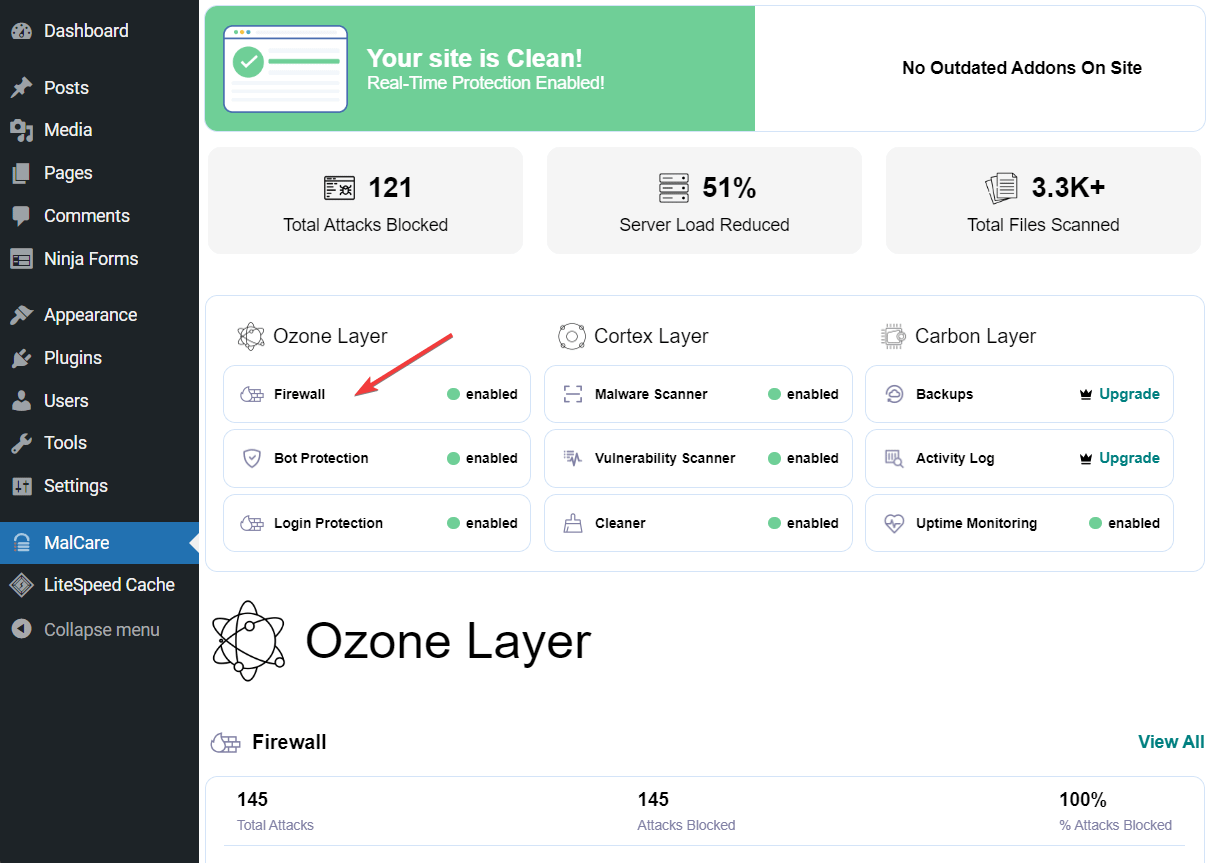This screenshot has width=1210, height=863.
Task: Collapse the WordPress admin menu
Action: click(x=100, y=630)
